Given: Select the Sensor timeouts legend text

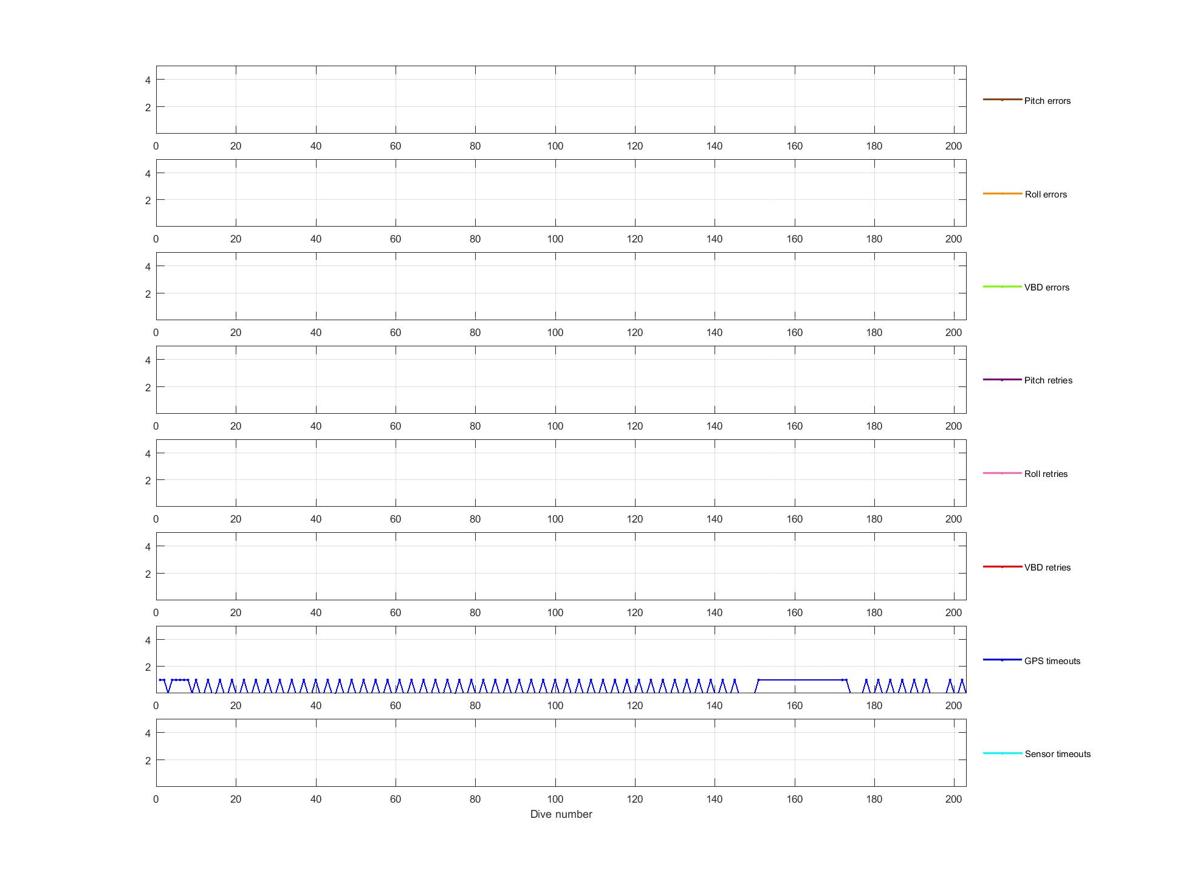Looking at the screenshot, I should pyautogui.click(x=1058, y=754).
